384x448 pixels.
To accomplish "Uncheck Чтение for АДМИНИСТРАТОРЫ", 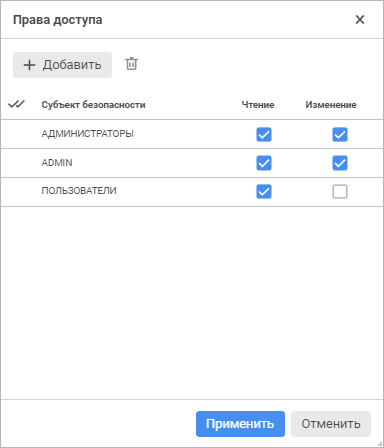I will click(264, 134).
